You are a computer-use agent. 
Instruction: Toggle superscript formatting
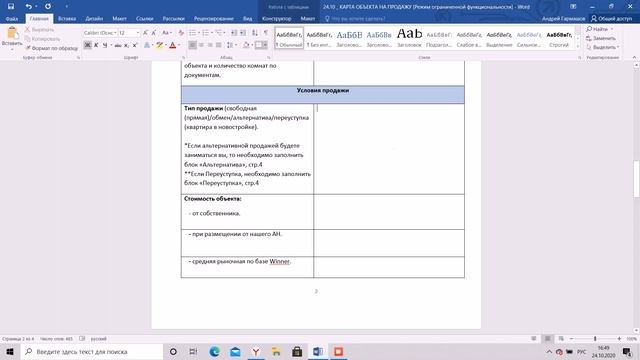click(x=135, y=45)
